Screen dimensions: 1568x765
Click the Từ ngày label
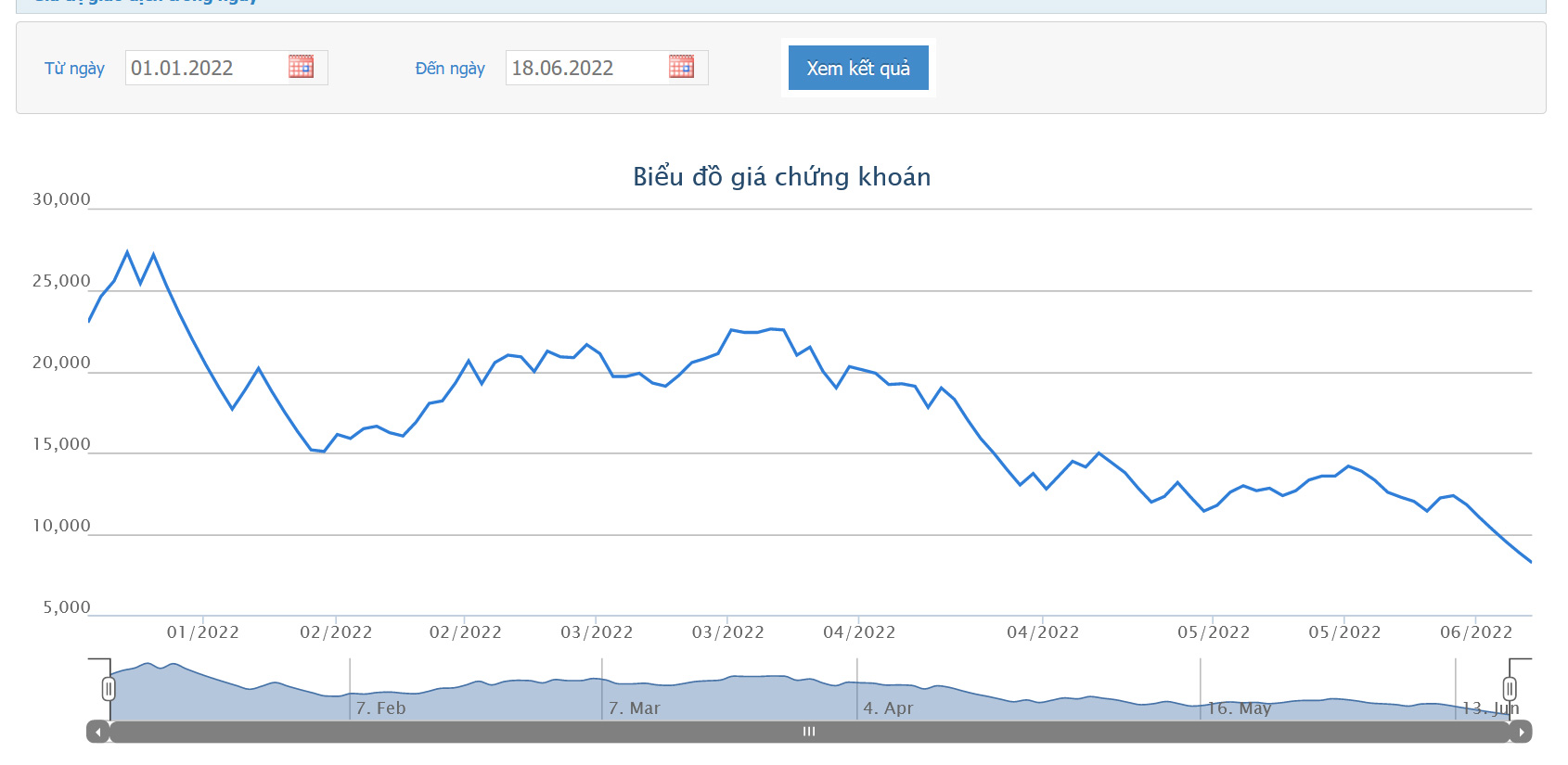[74, 69]
